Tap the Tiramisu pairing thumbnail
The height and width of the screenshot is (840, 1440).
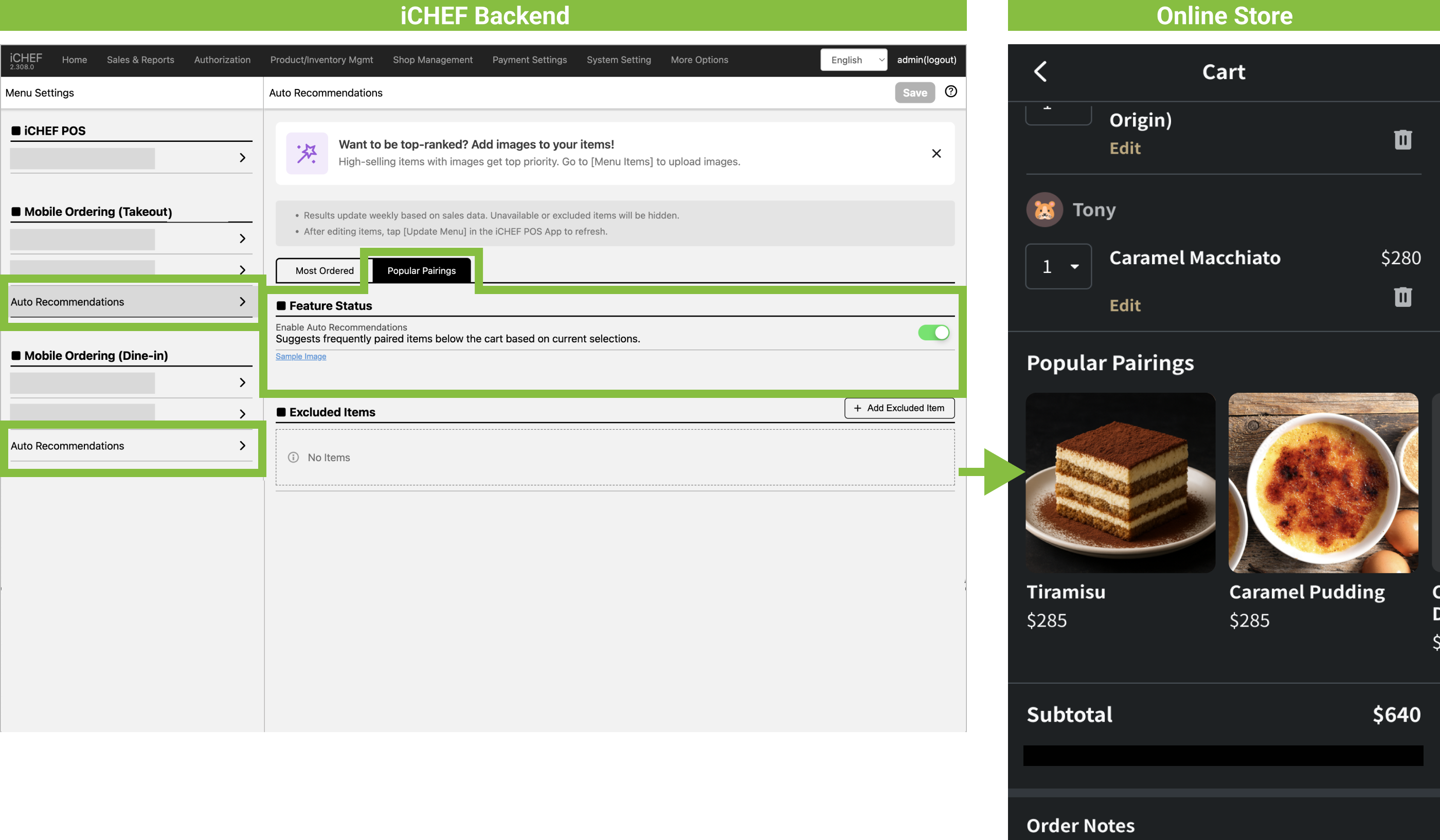point(1120,483)
